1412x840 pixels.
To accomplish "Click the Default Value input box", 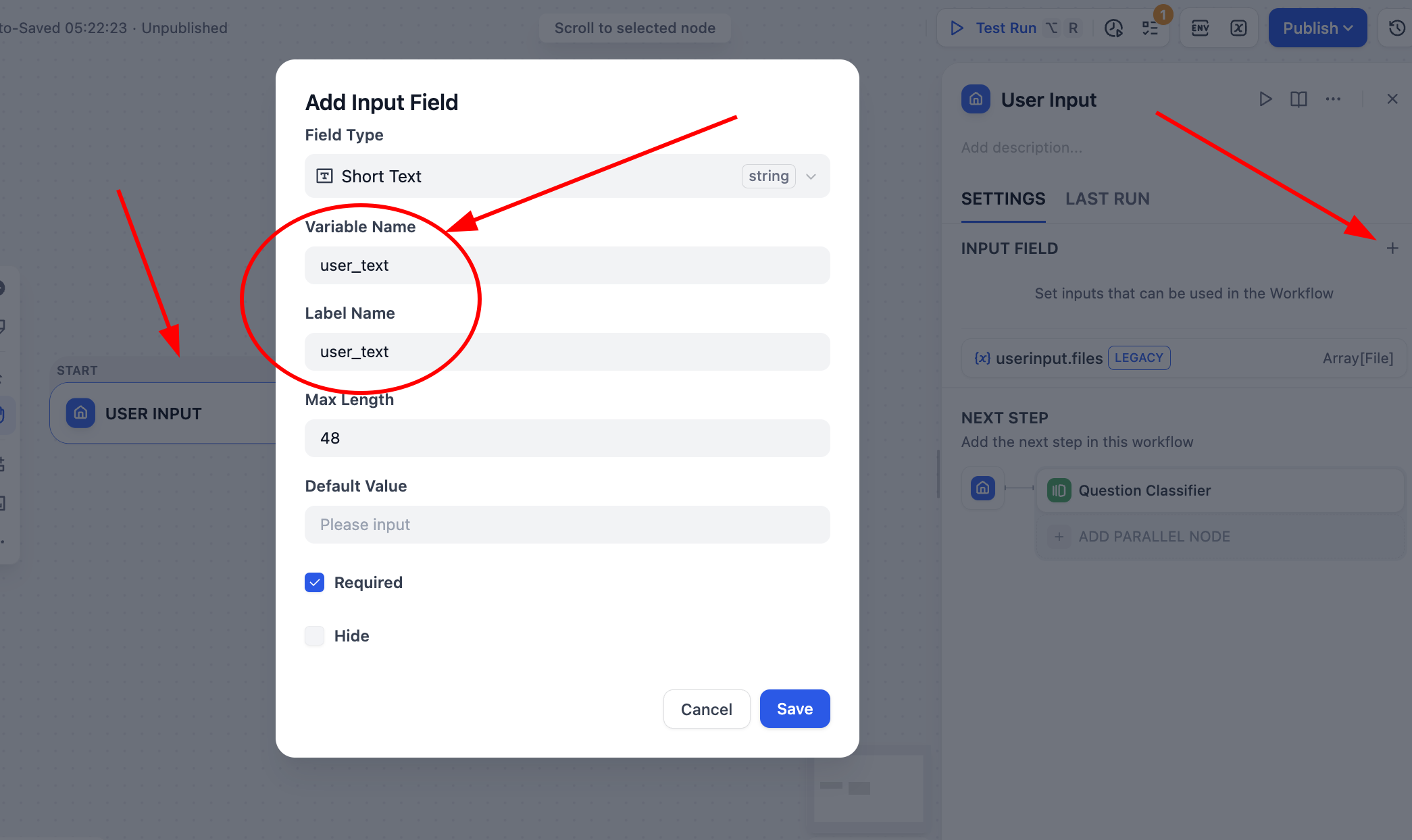I will (567, 525).
